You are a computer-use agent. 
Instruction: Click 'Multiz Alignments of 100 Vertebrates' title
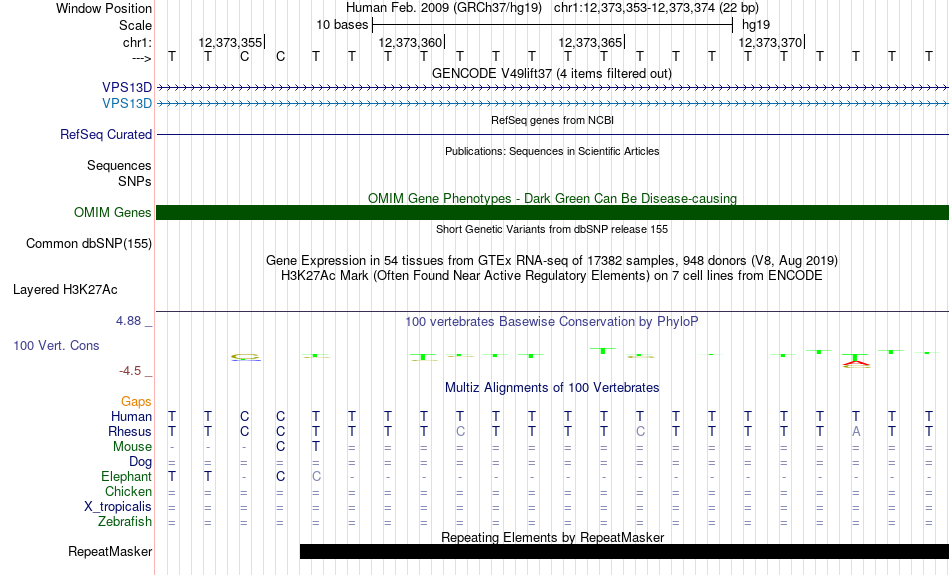pyautogui.click(x=552, y=388)
